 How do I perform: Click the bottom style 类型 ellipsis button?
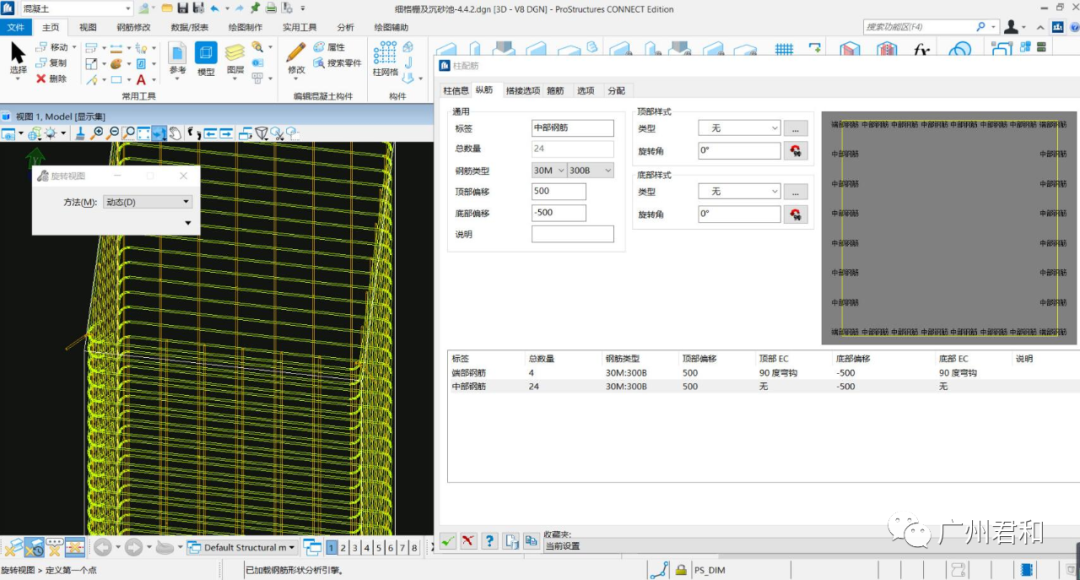[795, 191]
